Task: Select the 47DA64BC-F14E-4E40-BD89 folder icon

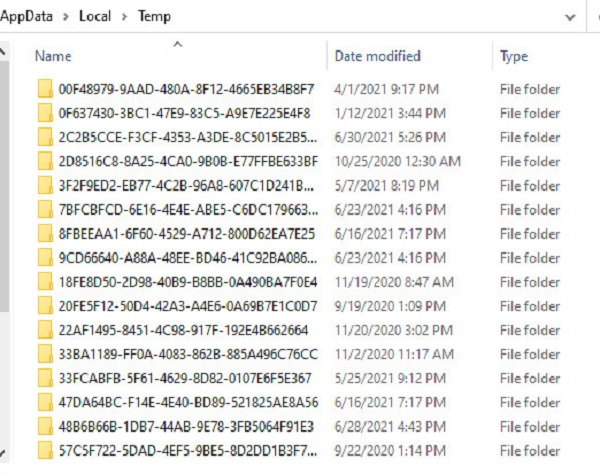Action: click(45, 402)
